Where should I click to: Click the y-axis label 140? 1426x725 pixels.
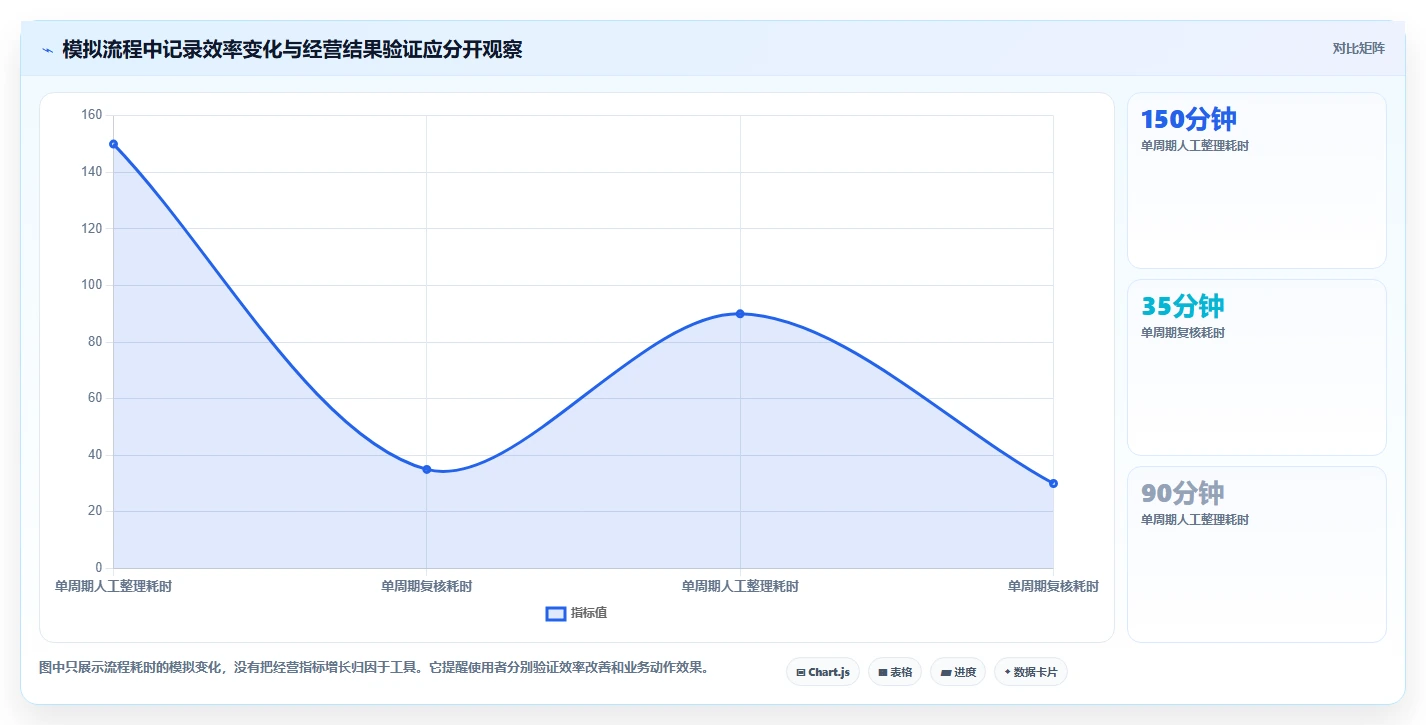(x=92, y=172)
